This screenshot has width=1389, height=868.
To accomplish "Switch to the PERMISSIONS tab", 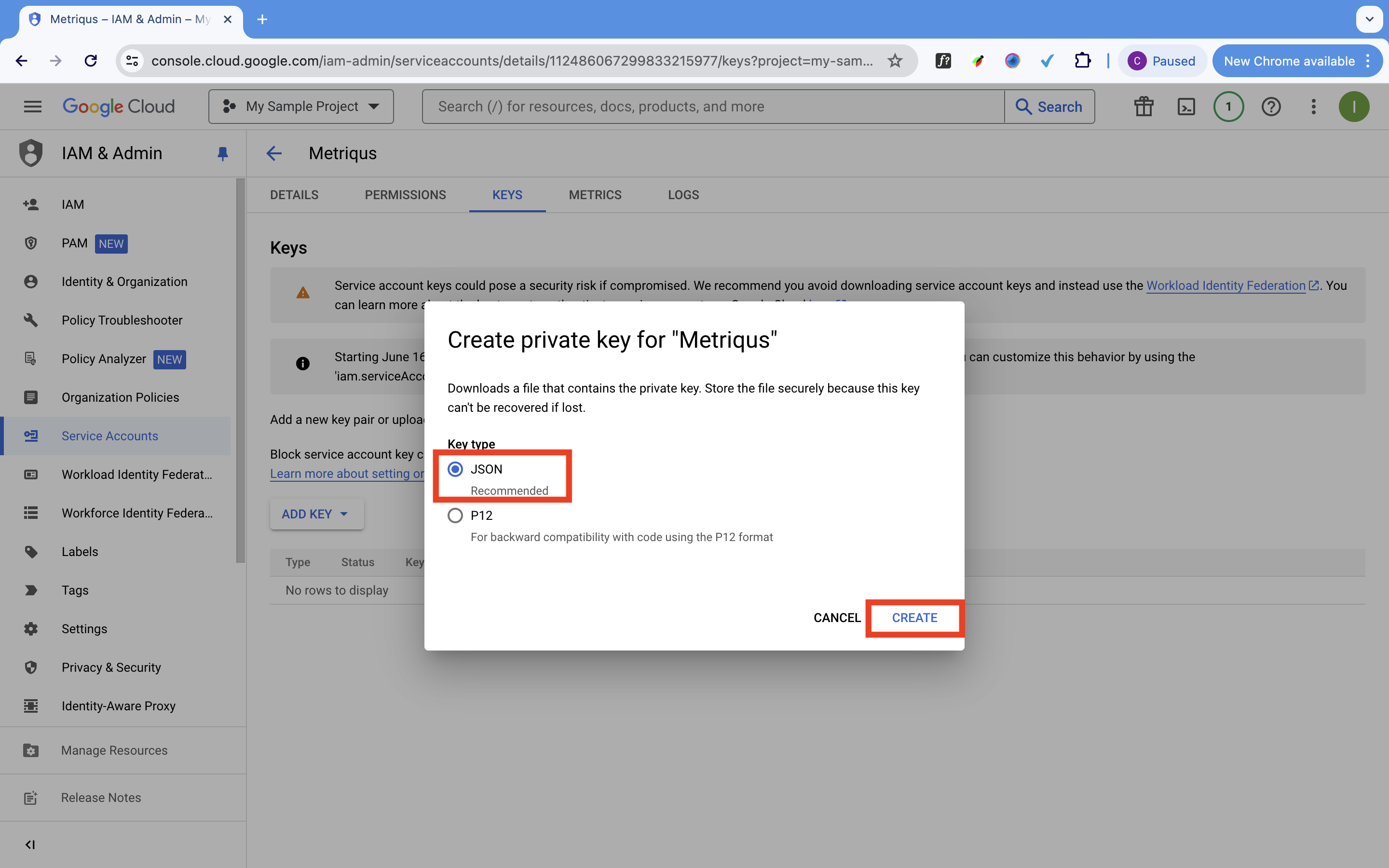I will [405, 195].
